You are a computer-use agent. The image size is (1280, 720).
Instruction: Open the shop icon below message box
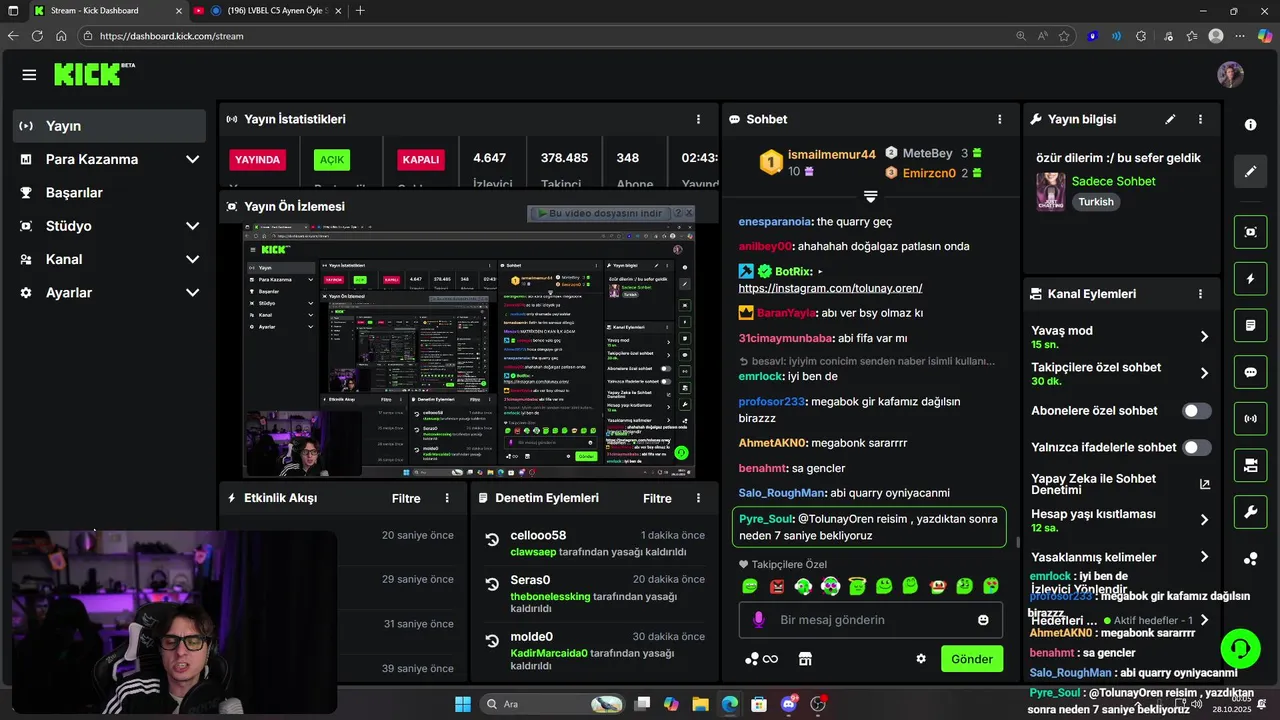pos(804,659)
